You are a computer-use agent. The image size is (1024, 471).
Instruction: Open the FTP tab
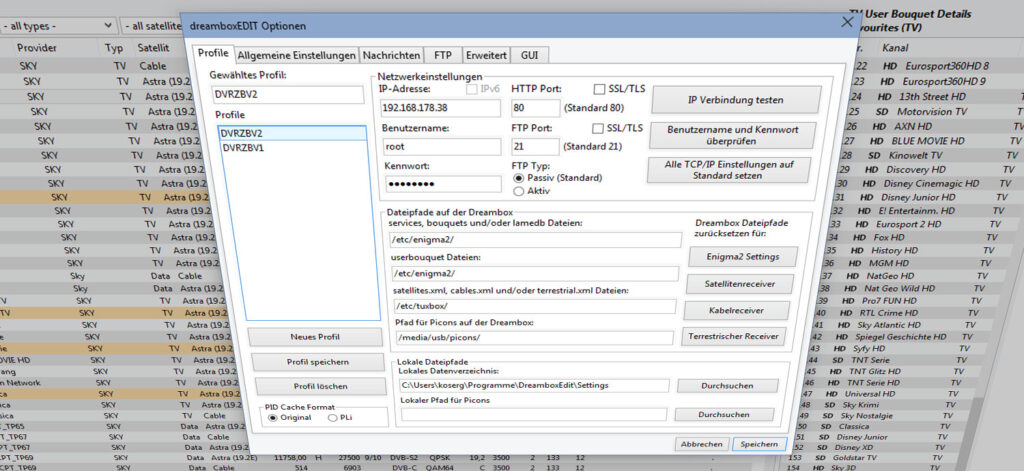441,55
